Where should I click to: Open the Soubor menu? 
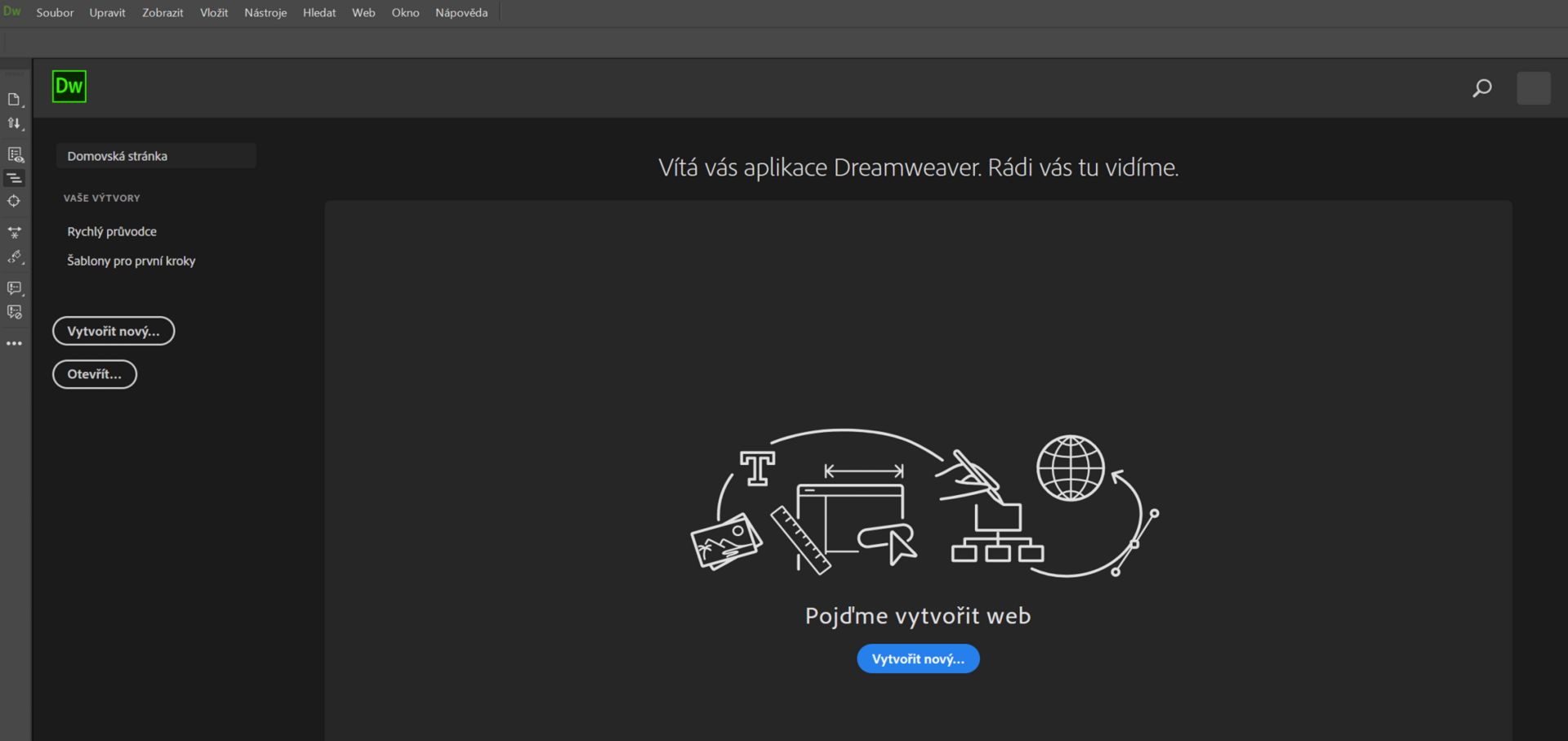[54, 12]
